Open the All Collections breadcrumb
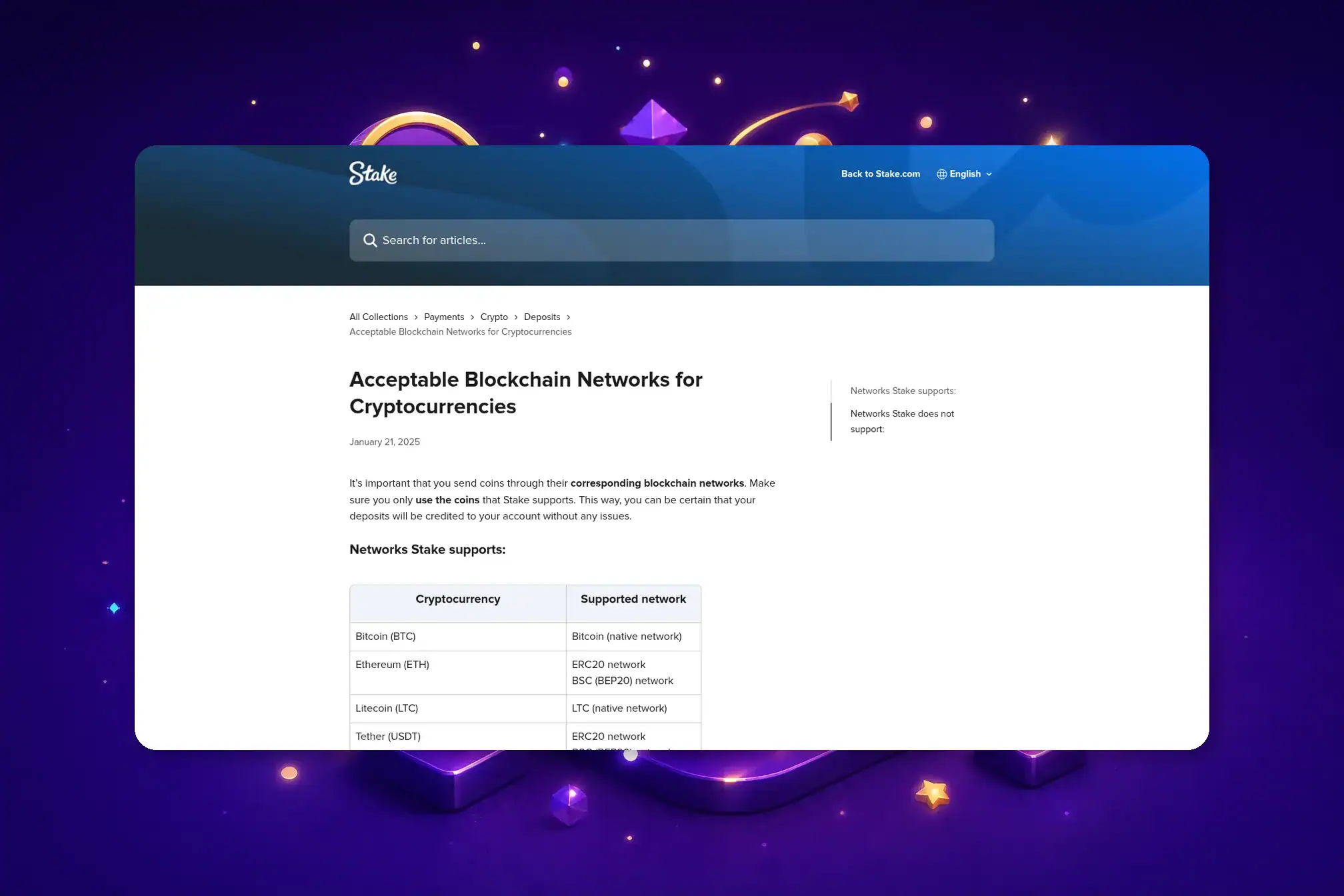1344x896 pixels. pyautogui.click(x=379, y=317)
